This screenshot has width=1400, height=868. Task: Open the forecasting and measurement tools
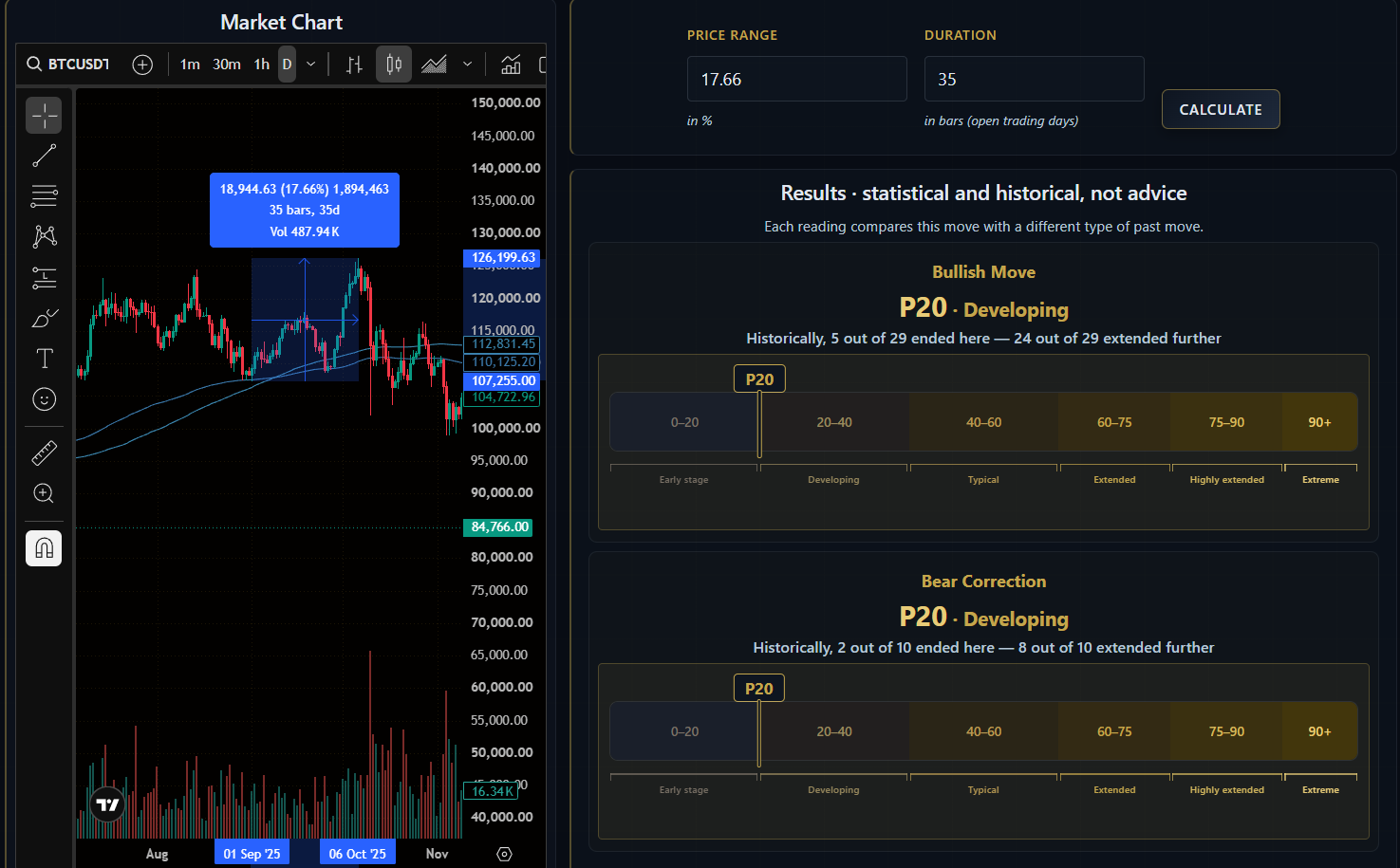pos(44,278)
